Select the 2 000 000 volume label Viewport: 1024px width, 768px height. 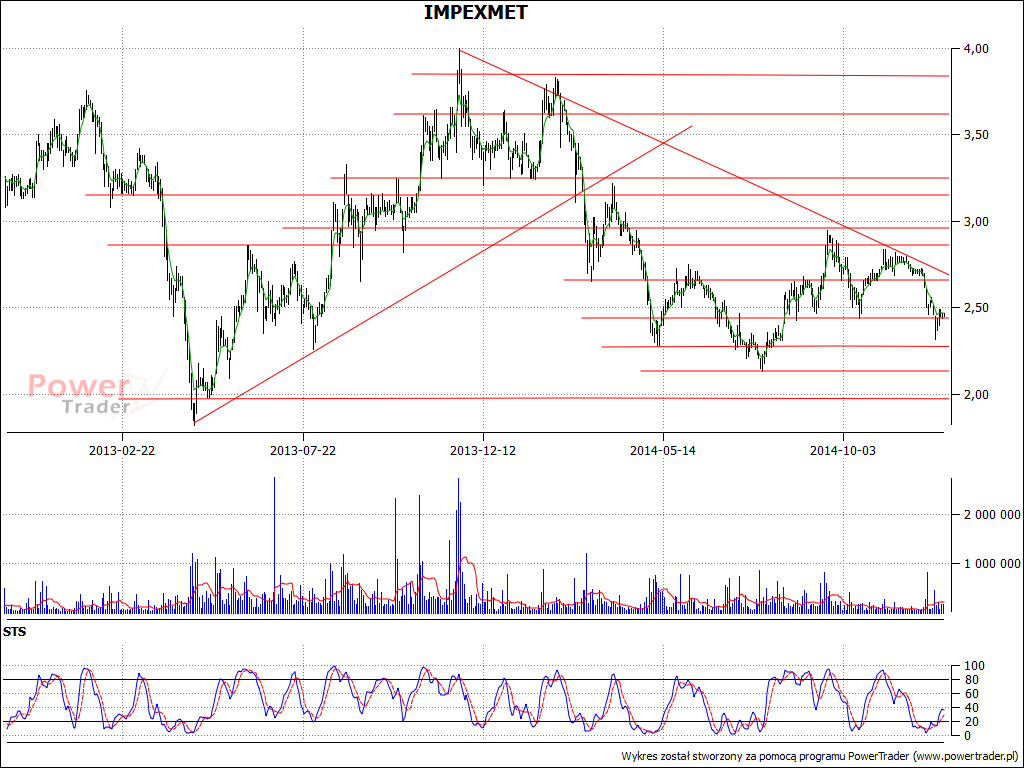[x=990, y=515]
